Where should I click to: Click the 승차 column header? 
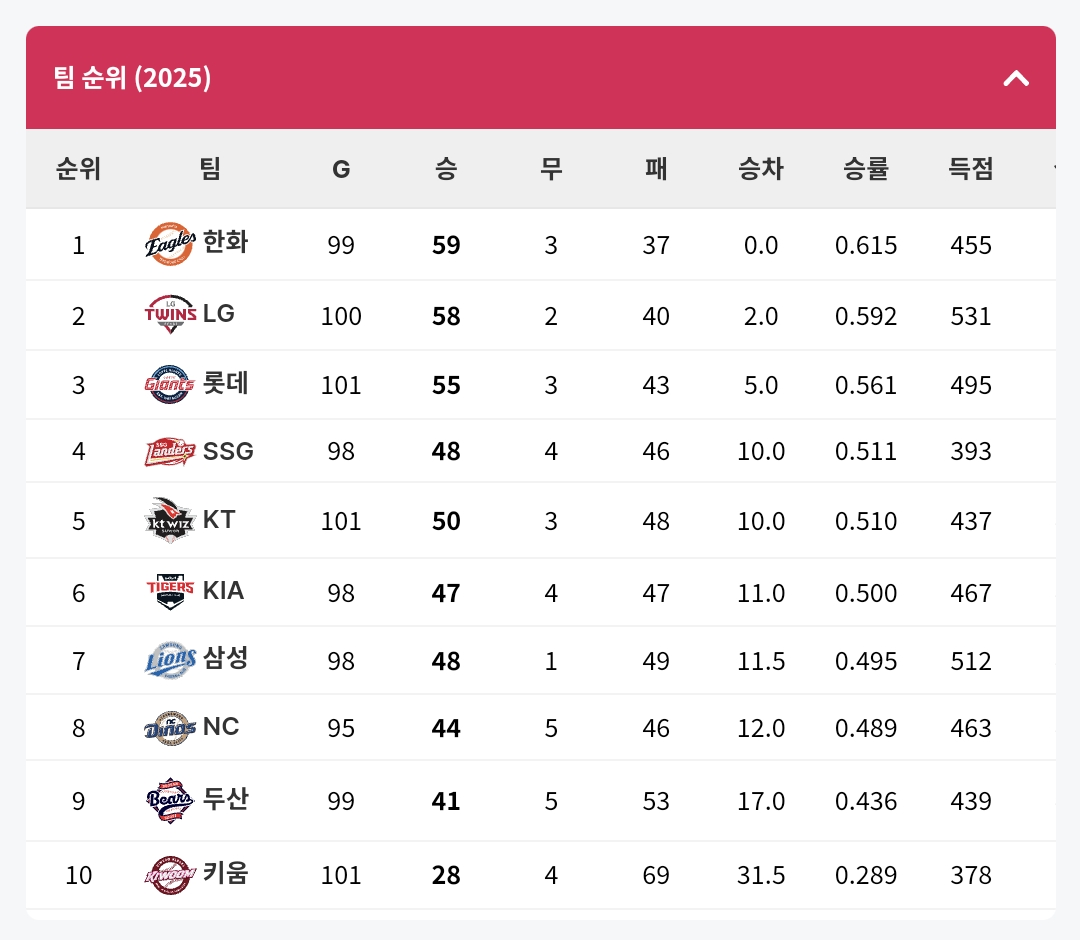click(761, 169)
